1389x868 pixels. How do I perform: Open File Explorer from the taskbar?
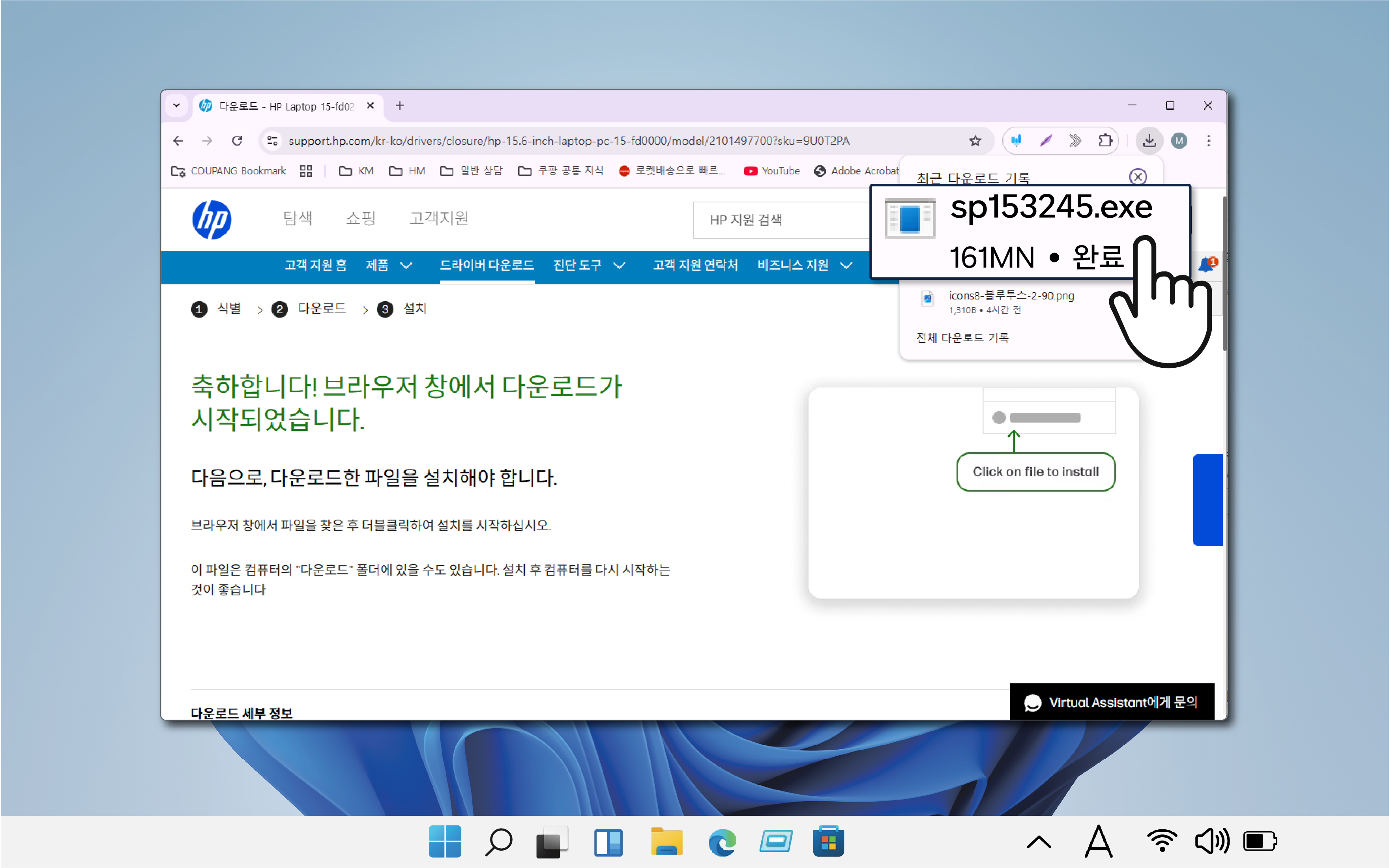coord(666,842)
